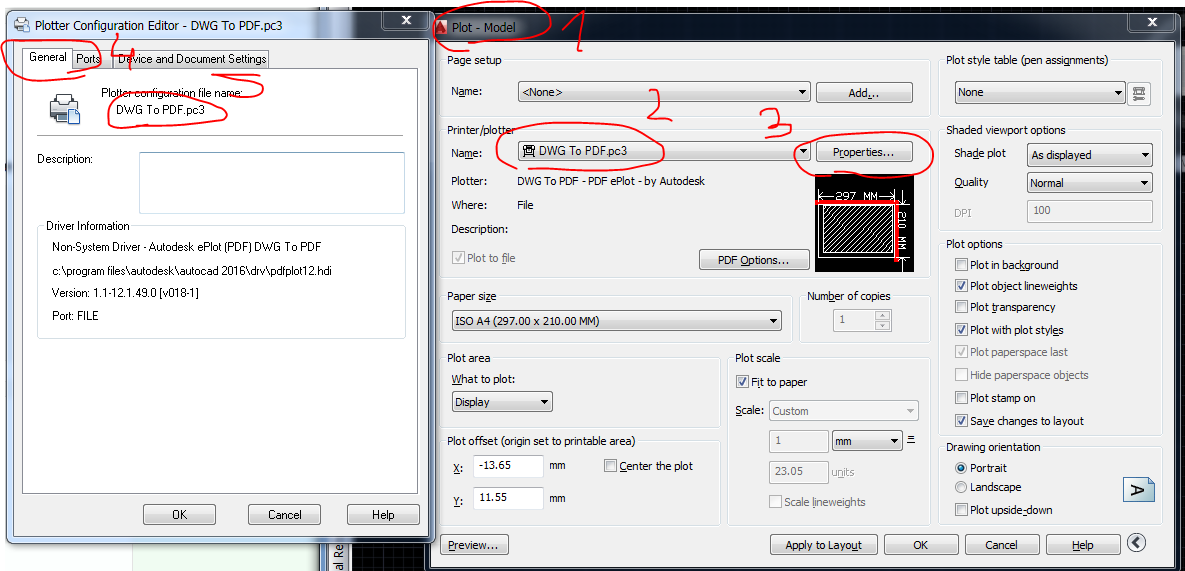Open Paper size dropdown ISO A4
This screenshot has width=1185, height=571.
616,321
